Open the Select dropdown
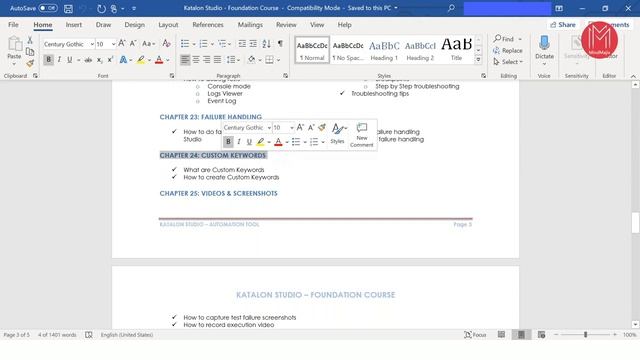 [x=508, y=62]
